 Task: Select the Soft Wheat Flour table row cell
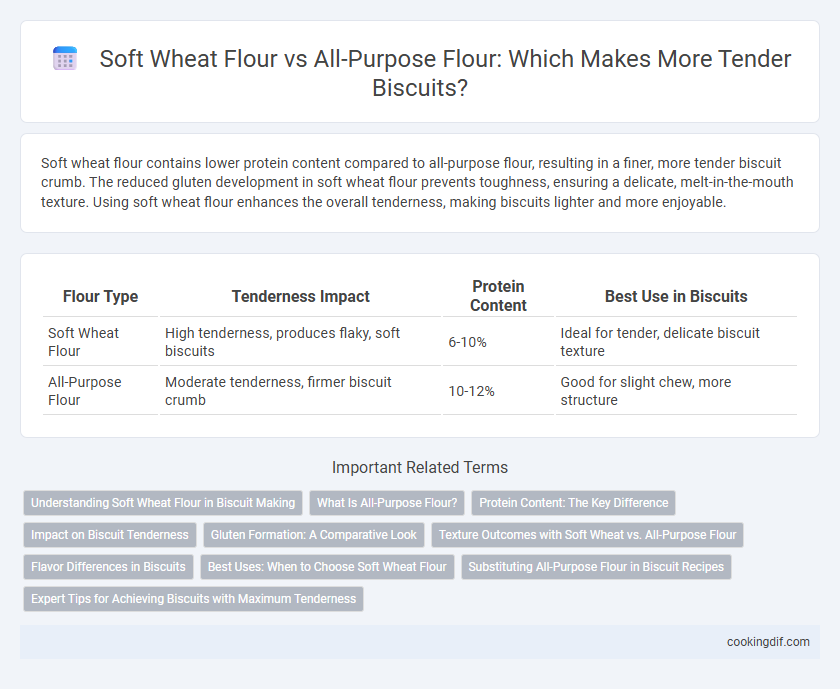(100, 342)
